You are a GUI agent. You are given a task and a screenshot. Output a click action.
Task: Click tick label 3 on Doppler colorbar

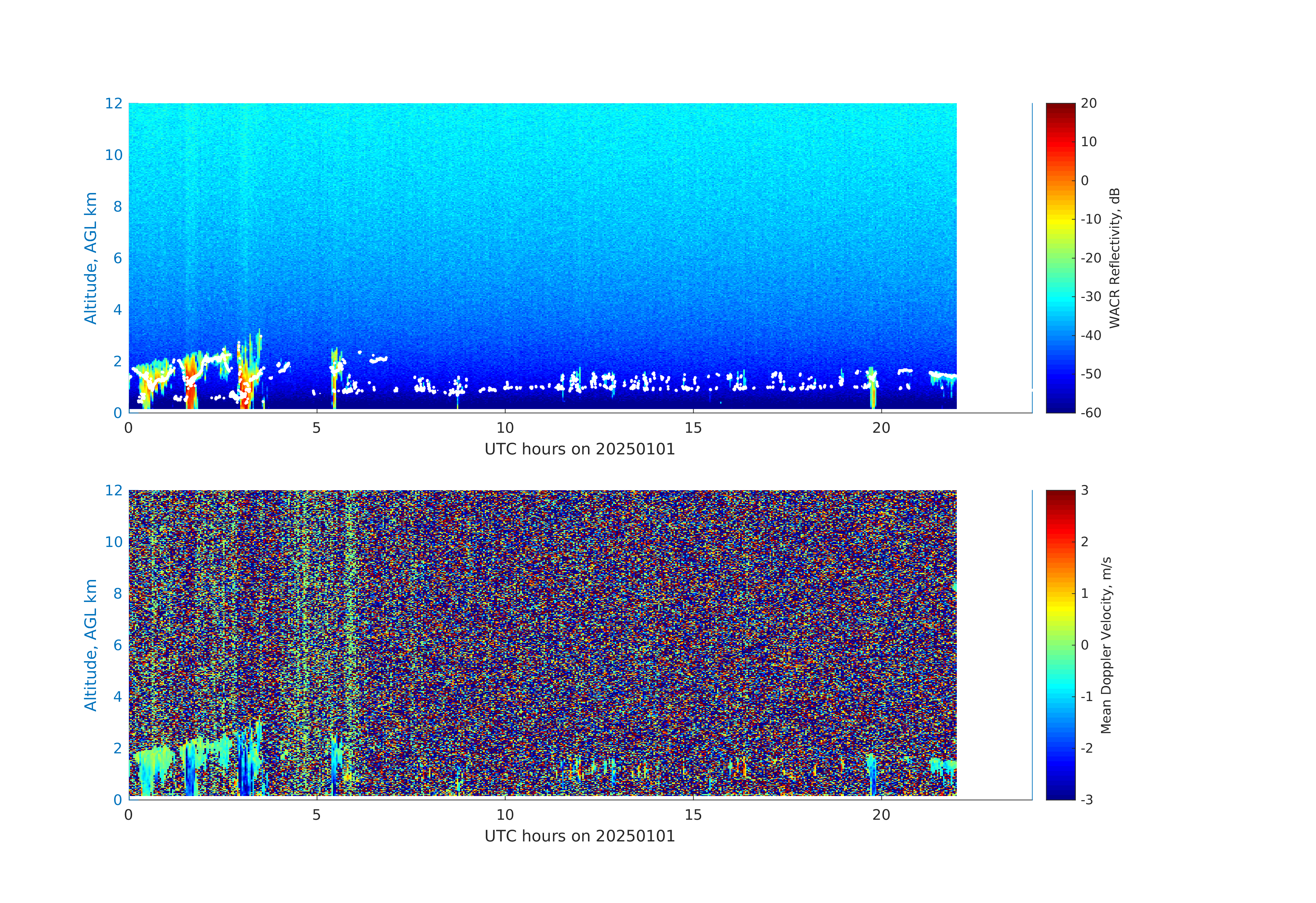[x=1084, y=490]
